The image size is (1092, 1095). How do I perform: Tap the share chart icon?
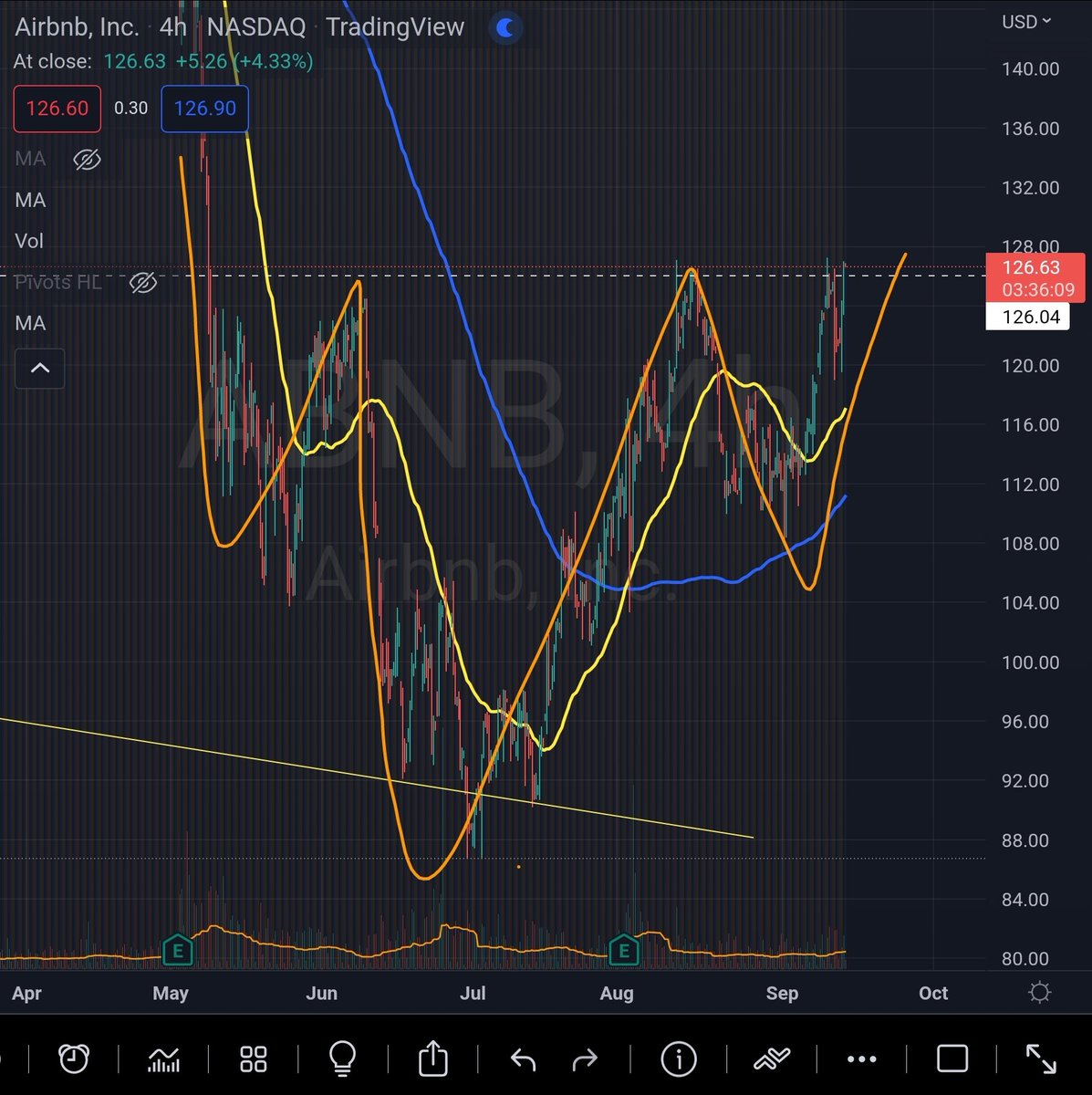coord(433,1058)
